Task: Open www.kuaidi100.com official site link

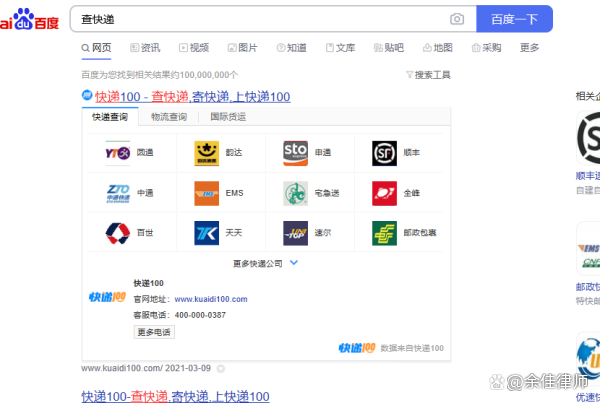Action: click(x=211, y=299)
